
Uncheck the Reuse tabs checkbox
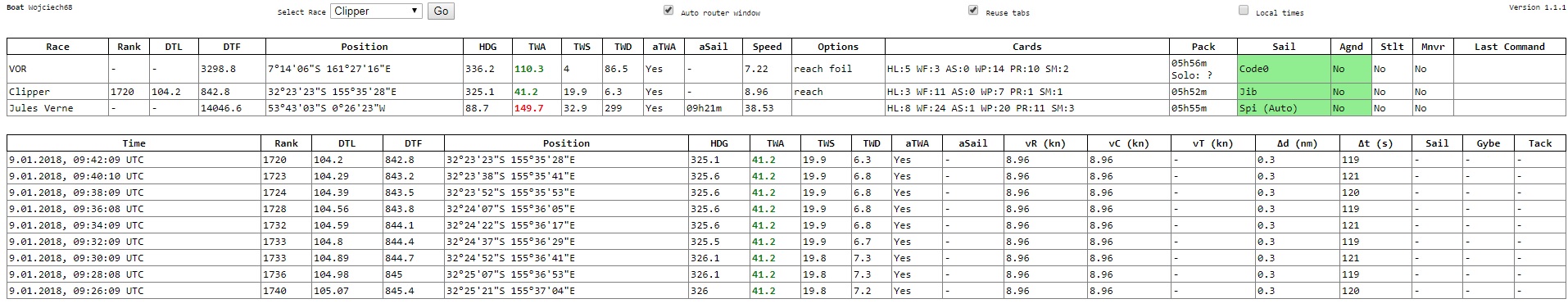click(973, 11)
